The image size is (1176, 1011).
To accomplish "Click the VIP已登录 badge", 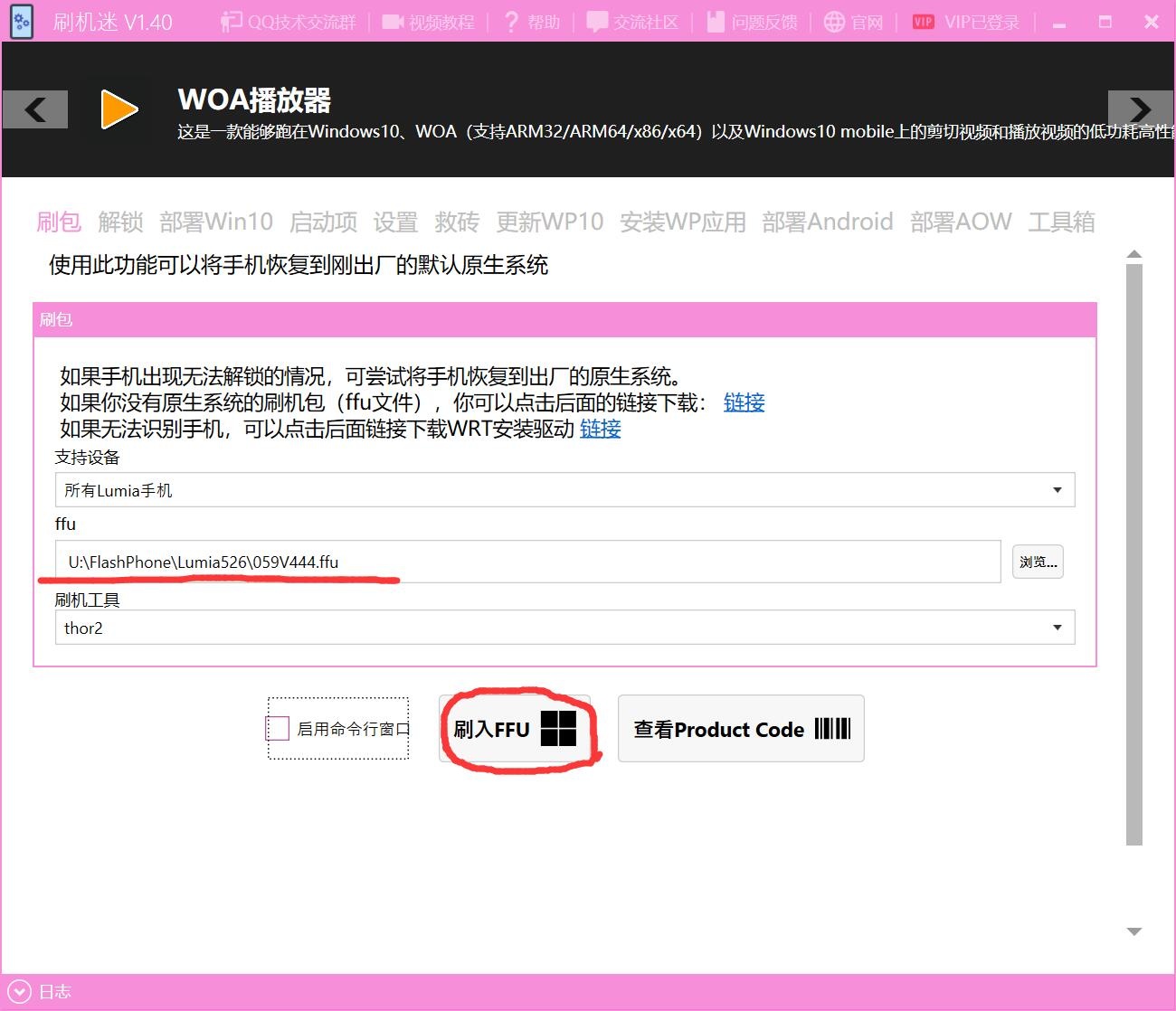I will pyautogui.click(x=924, y=22).
